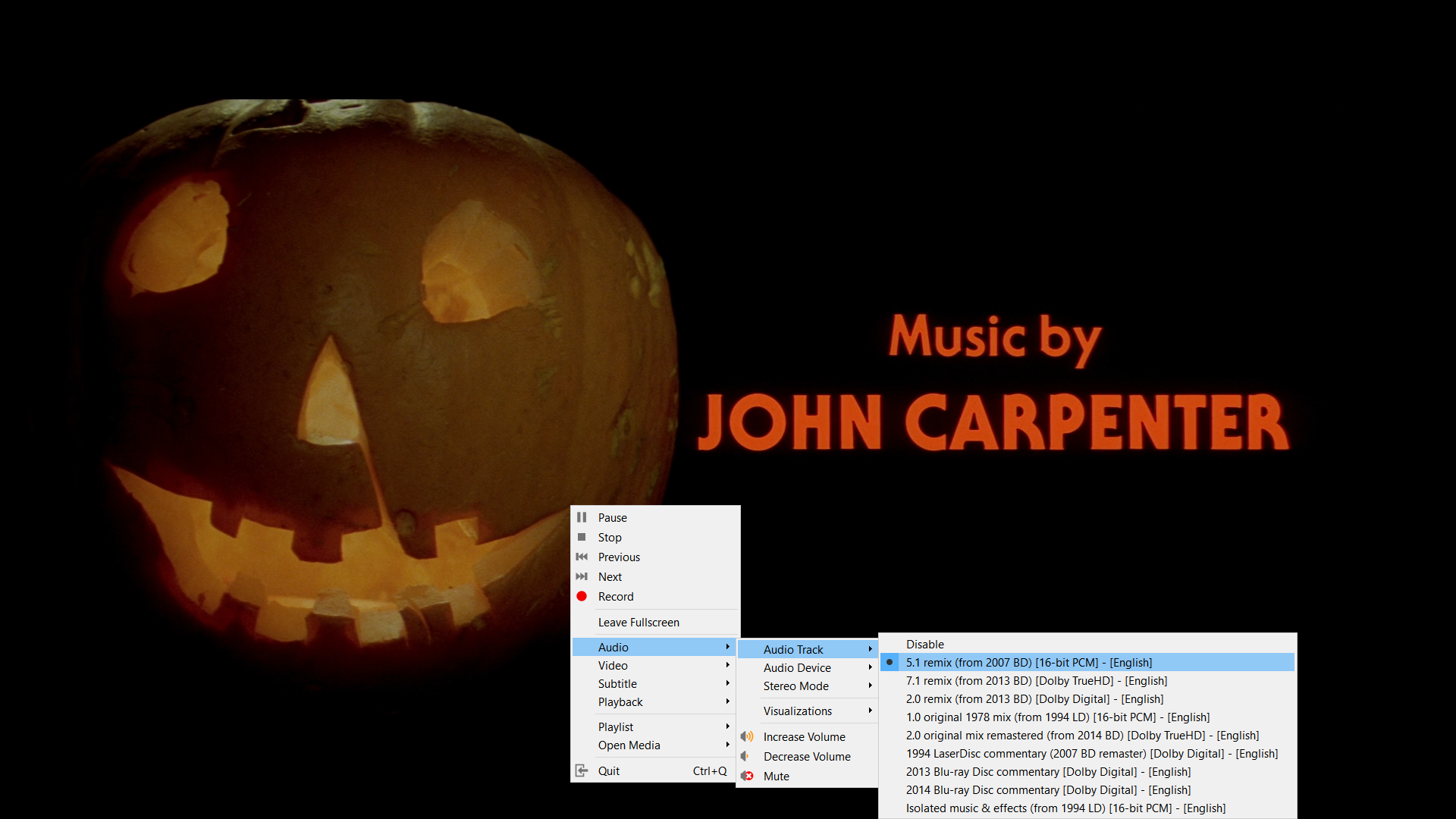Viewport: 1456px width, 819px height.
Task: Click the Stop square icon
Action: click(x=582, y=537)
